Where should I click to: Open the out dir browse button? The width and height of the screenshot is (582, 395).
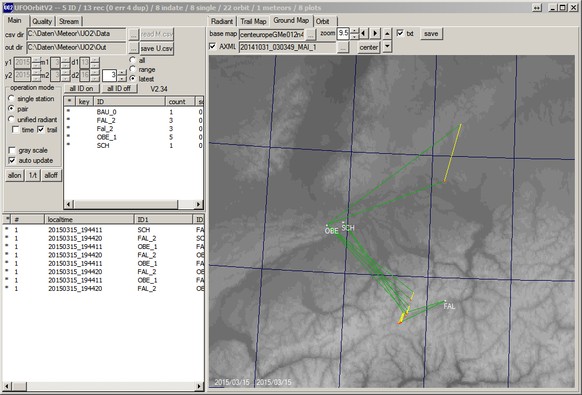134,48
